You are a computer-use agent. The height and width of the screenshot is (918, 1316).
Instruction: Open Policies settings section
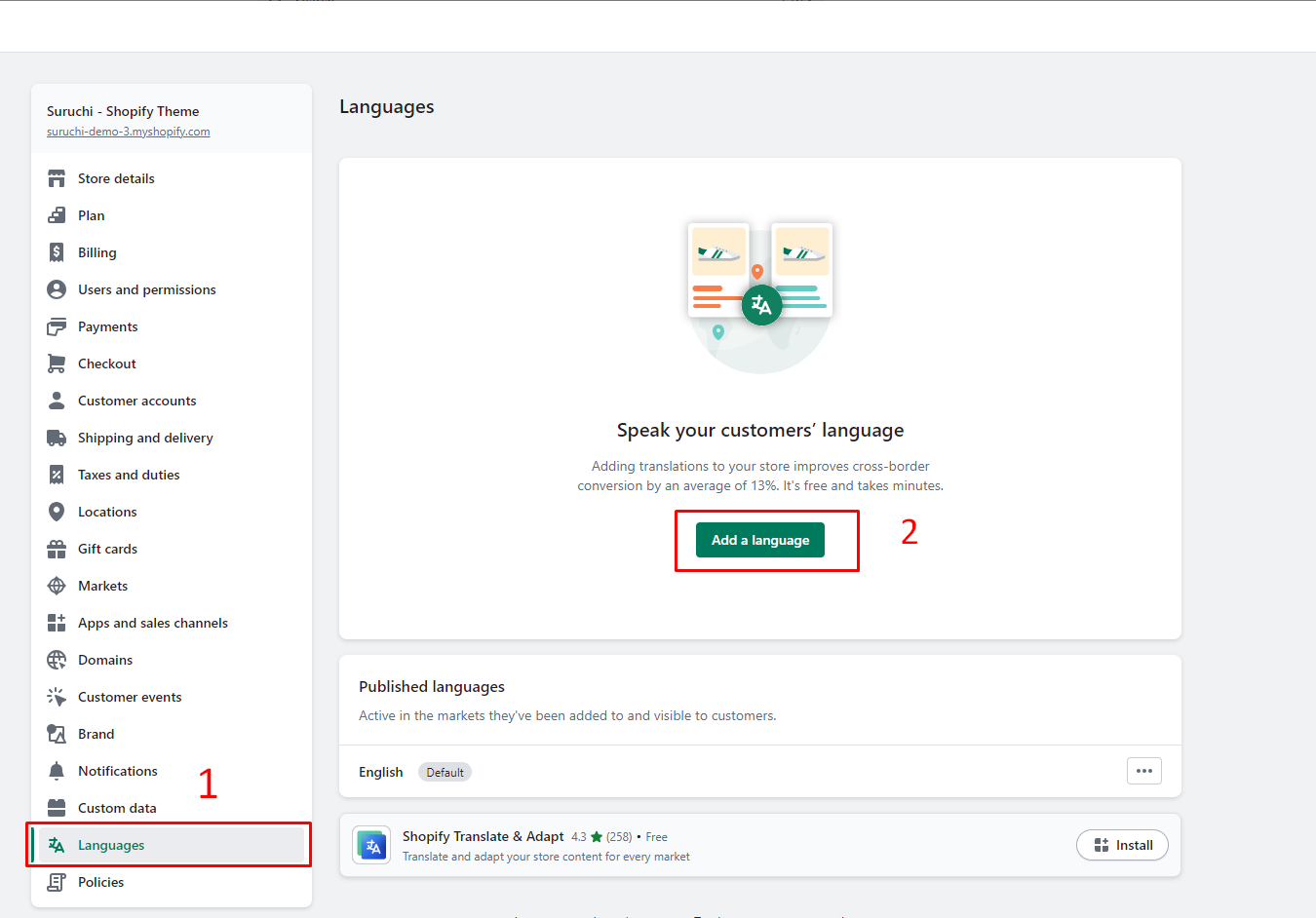(x=100, y=882)
